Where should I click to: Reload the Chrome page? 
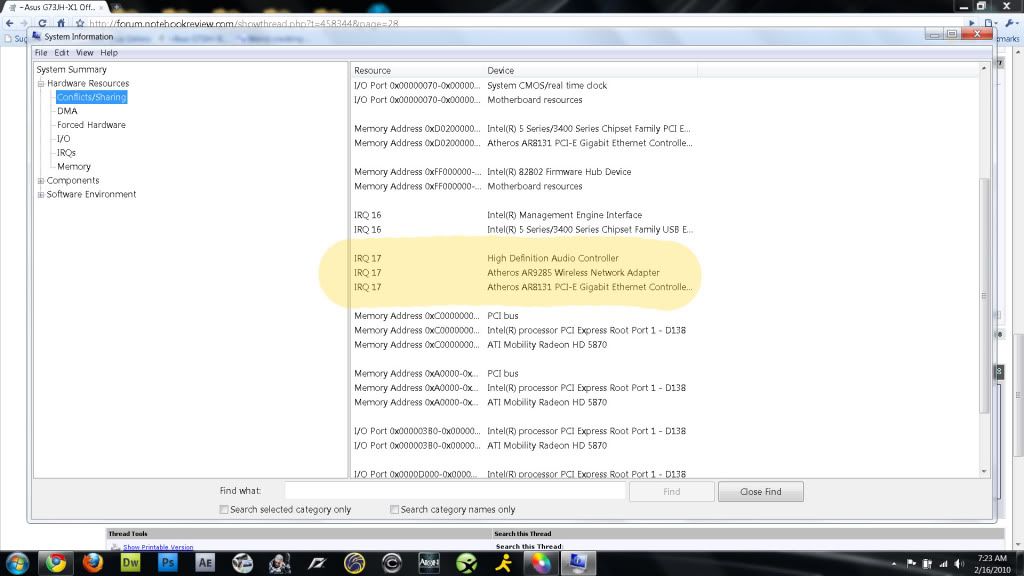(42, 24)
